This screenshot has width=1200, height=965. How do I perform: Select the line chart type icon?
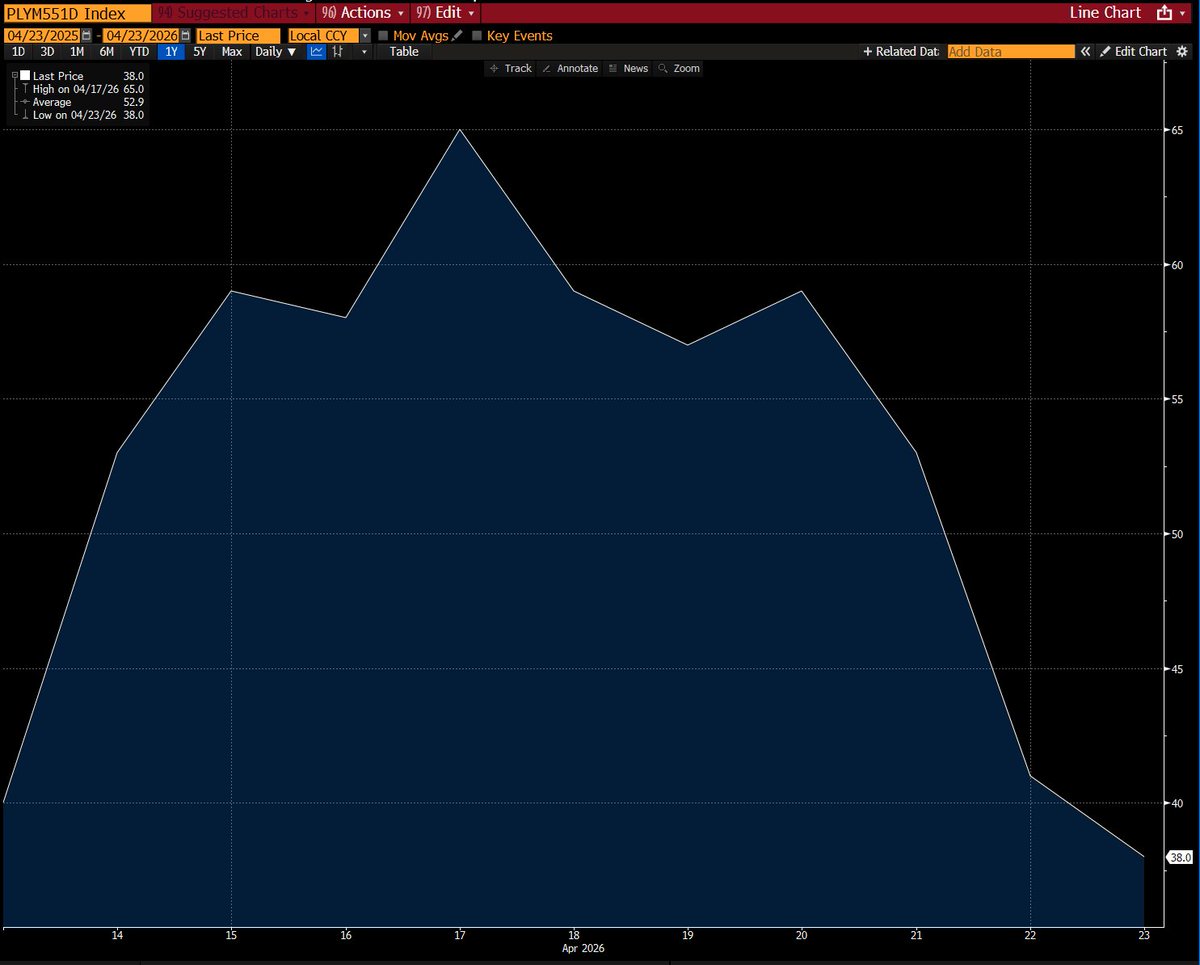[x=316, y=51]
